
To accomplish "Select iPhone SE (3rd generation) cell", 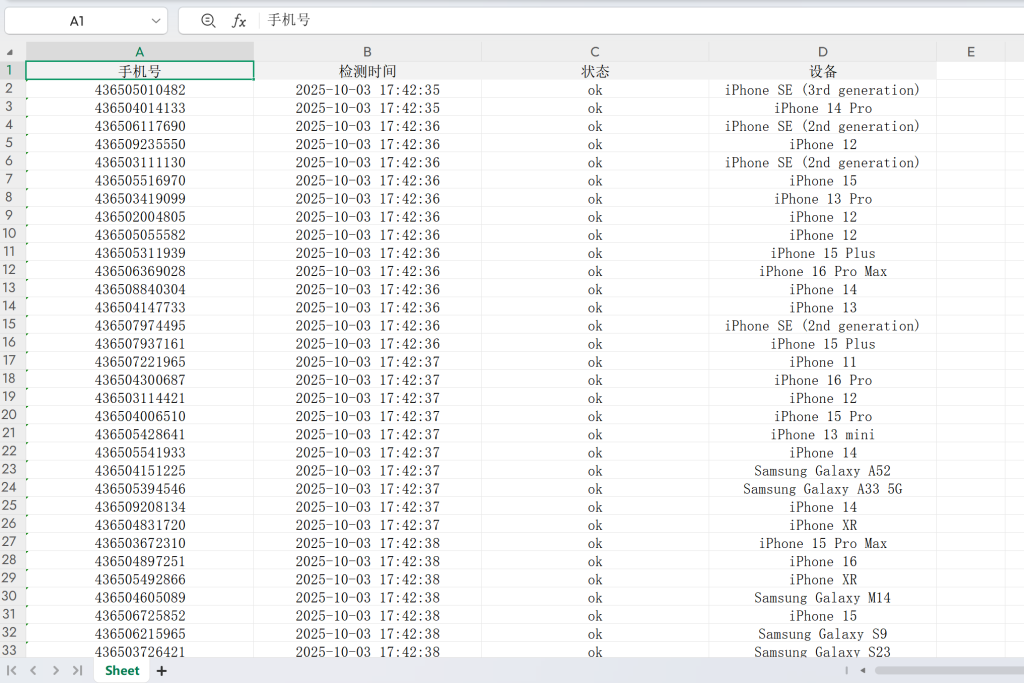I will click(x=822, y=89).
